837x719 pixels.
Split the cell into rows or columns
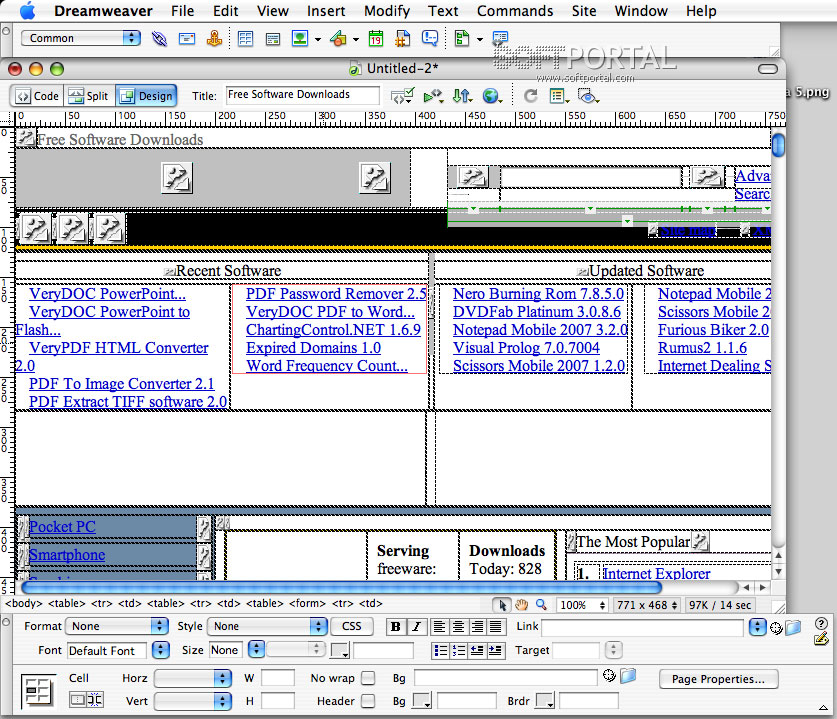coord(95,700)
